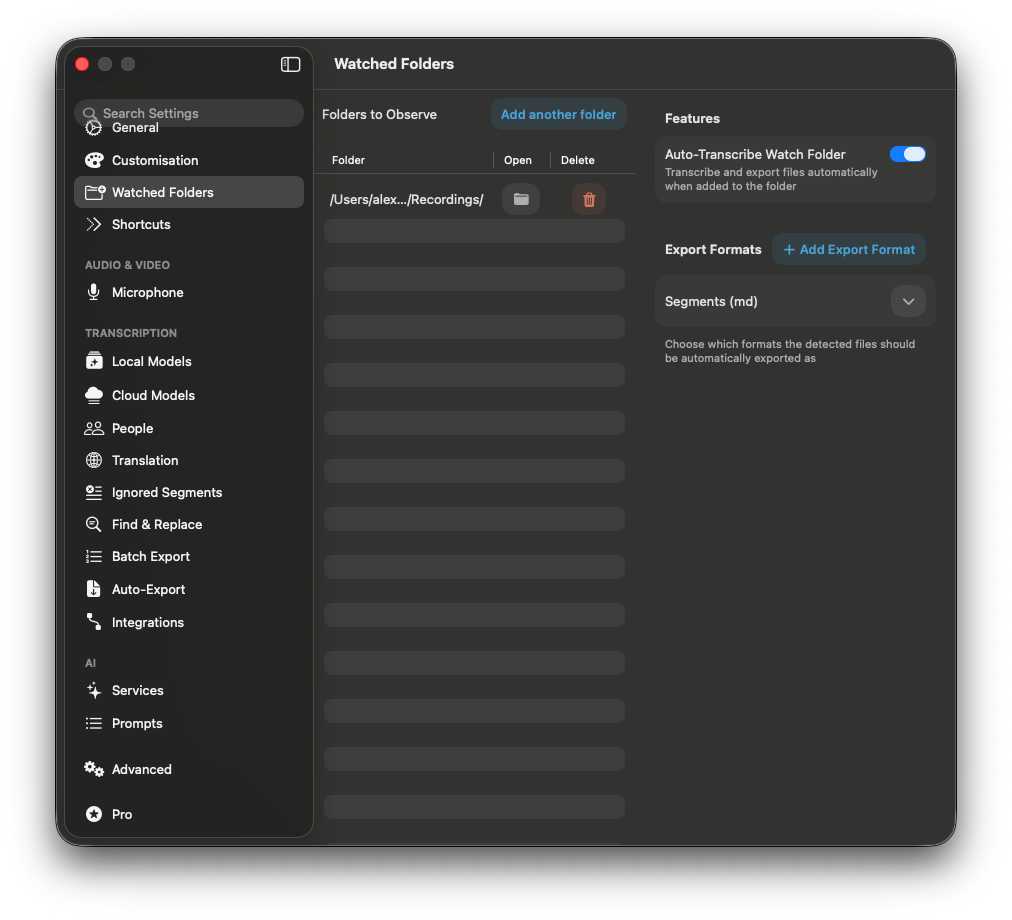Select the /Users/alex.../Recordings/ folder row
Screen dimensions: 1012x920
tap(407, 200)
